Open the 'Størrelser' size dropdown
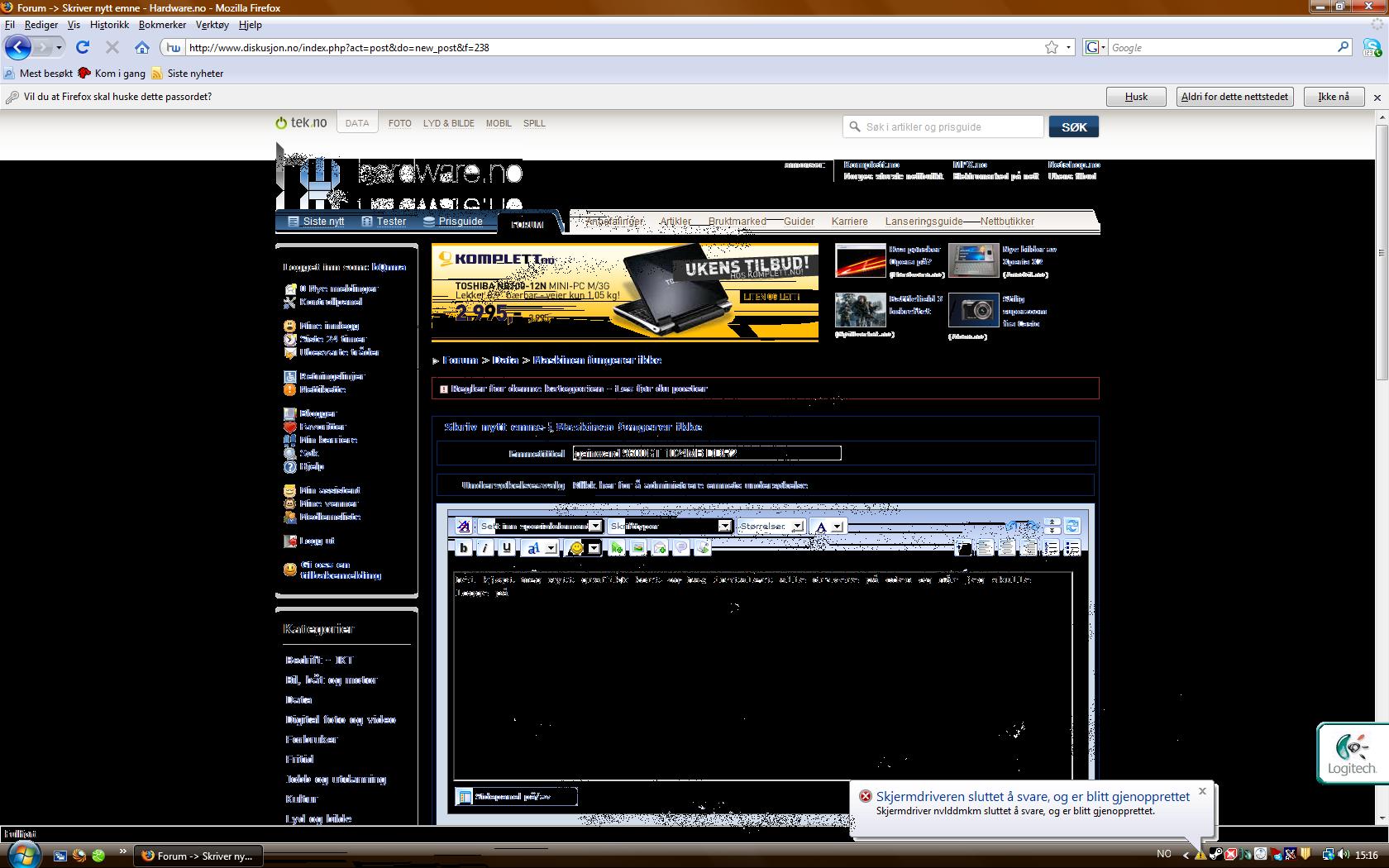Image resolution: width=1389 pixels, height=868 pixels. (771, 526)
